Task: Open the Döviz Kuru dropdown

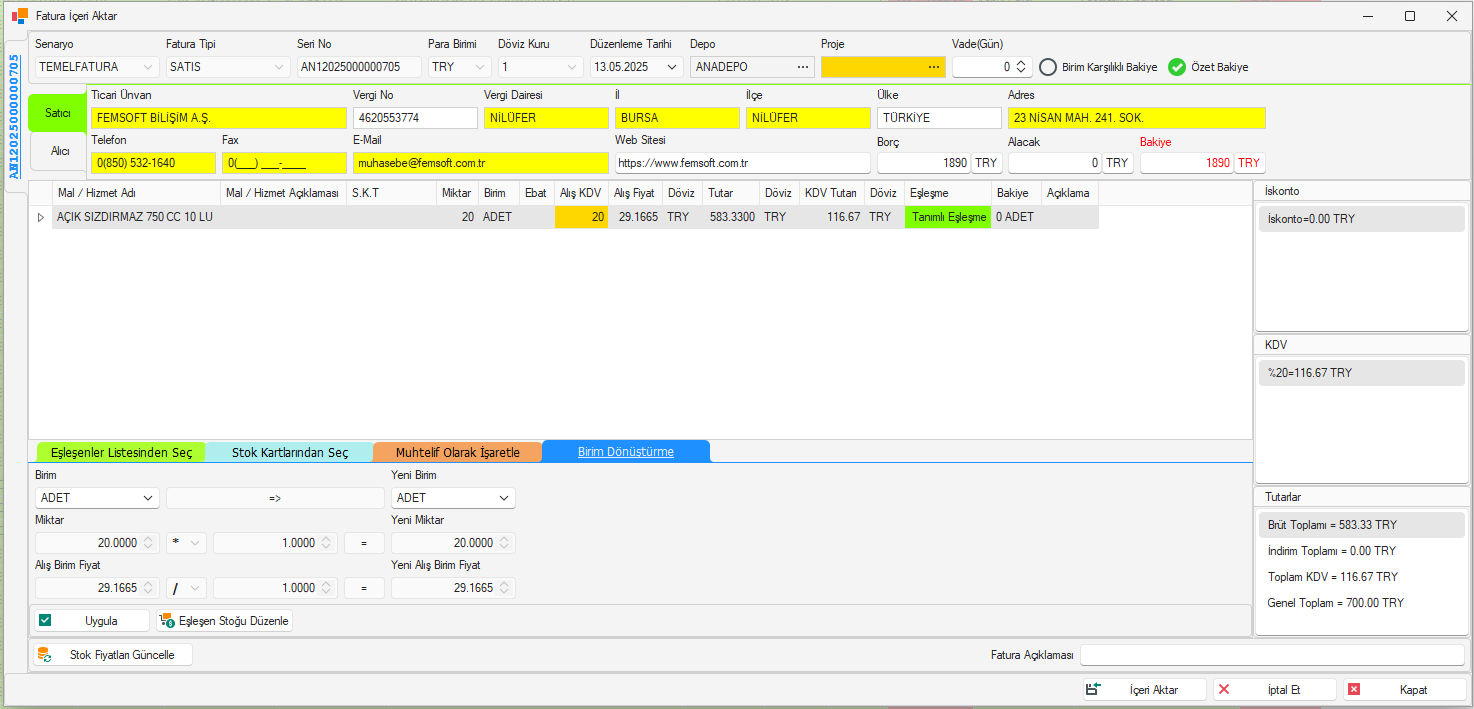Action: tap(573, 67)
